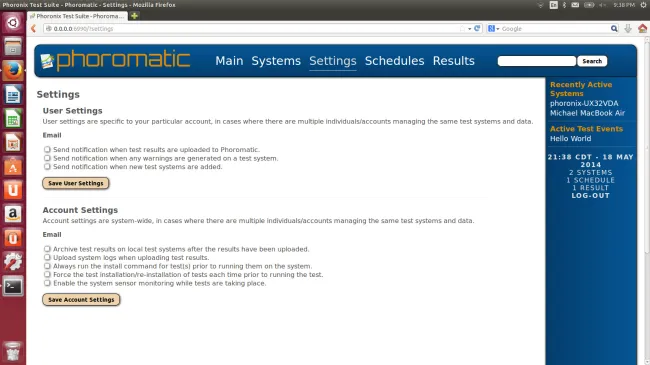The height and width of the screenshot is (365, 650).
Task: Launch LibreOffice Impress from the dock
Action: pos(13,143)
